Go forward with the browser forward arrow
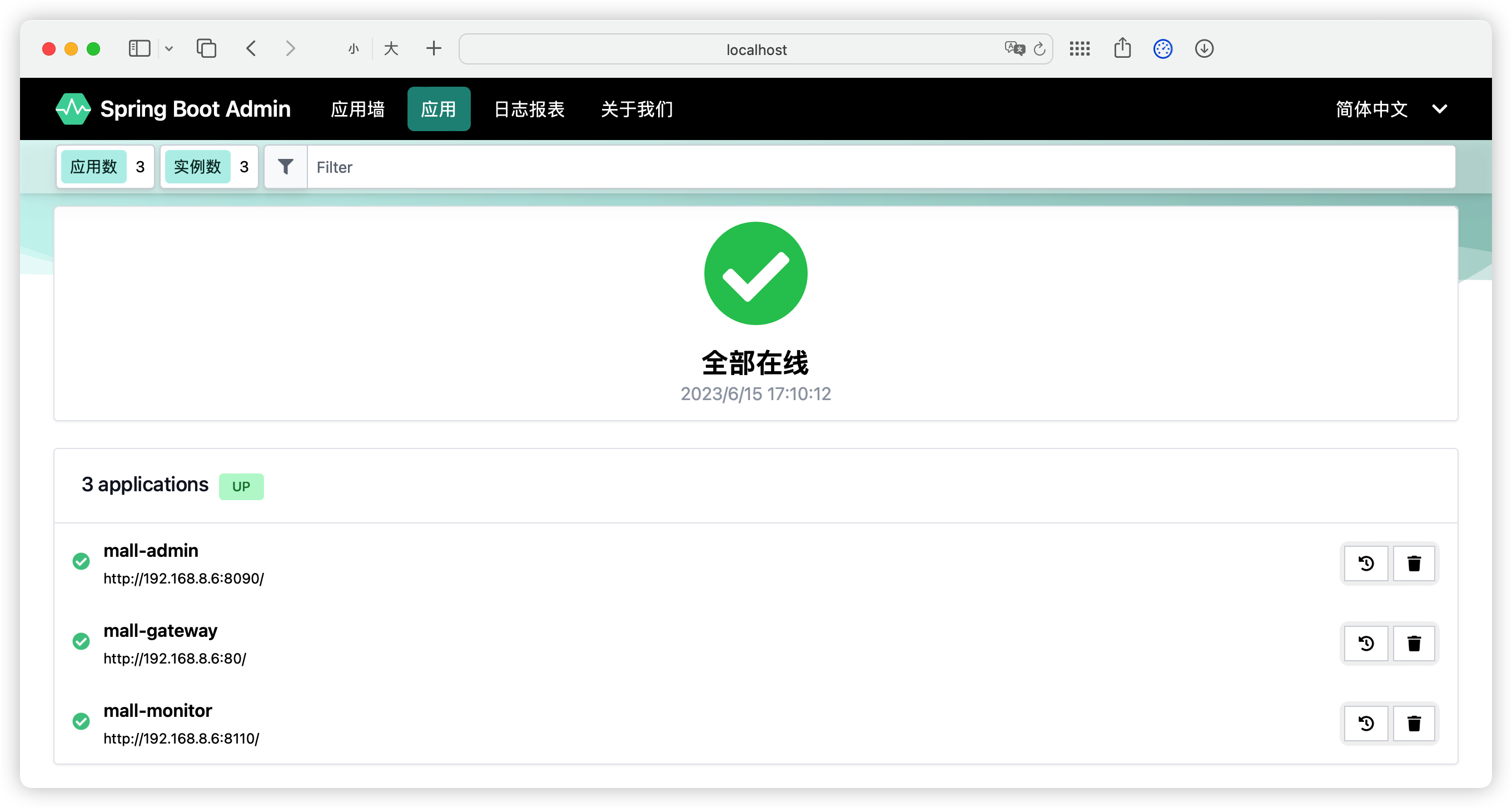The width and height of the screenshot is (1512, 808). (x=290, y=48)
